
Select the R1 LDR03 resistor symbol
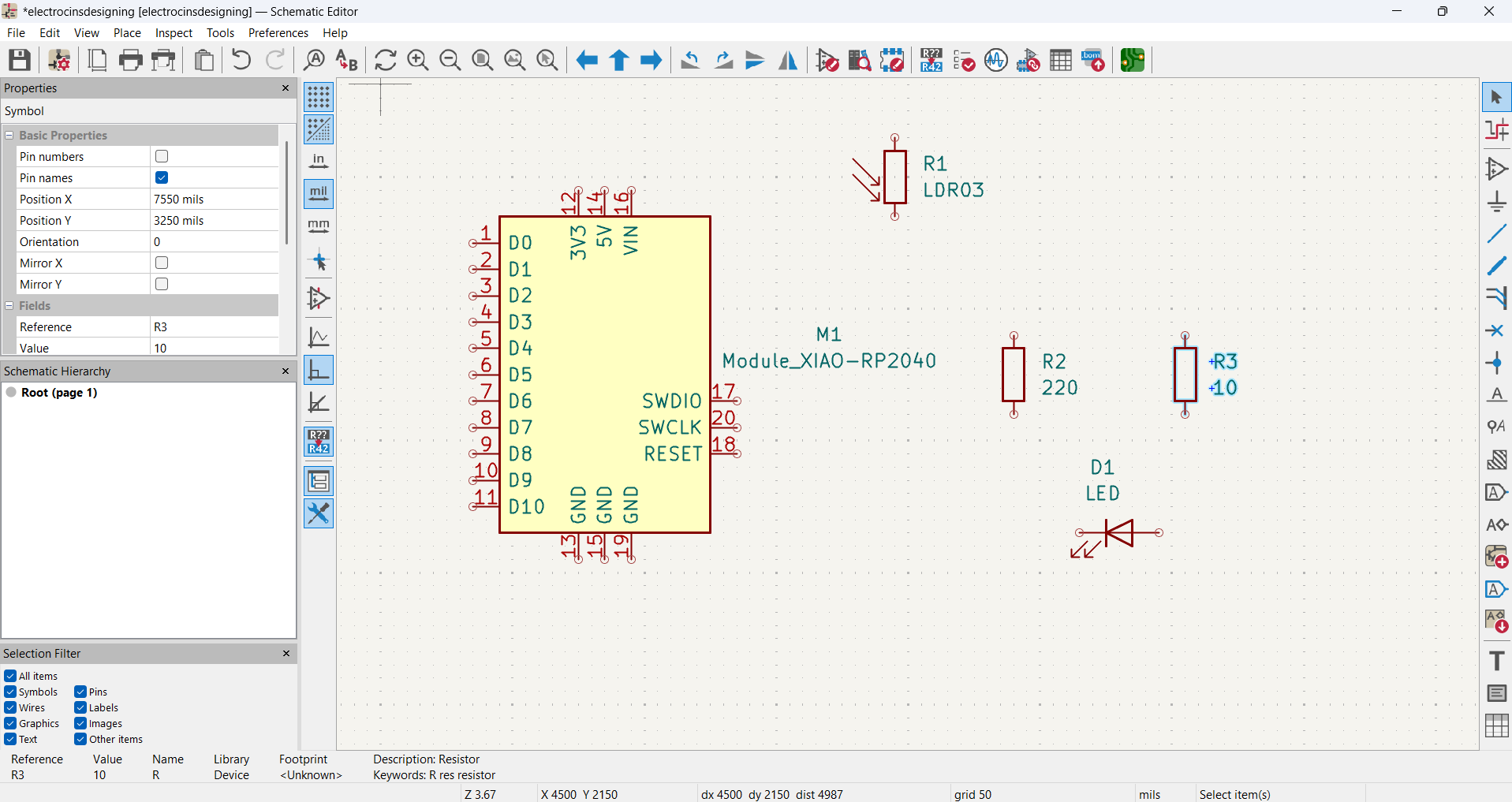[895, 177]
